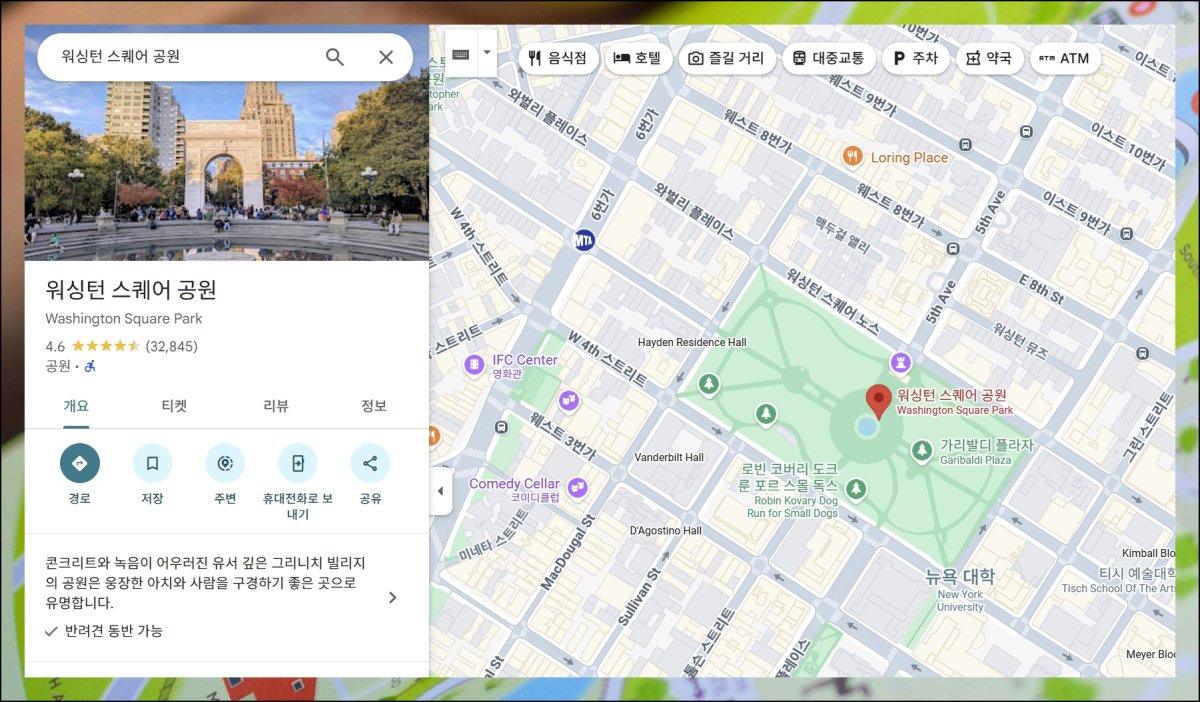Click the MTA subway station marker
The width and height of the screenshot is (1200, 702).
[584, 240]
